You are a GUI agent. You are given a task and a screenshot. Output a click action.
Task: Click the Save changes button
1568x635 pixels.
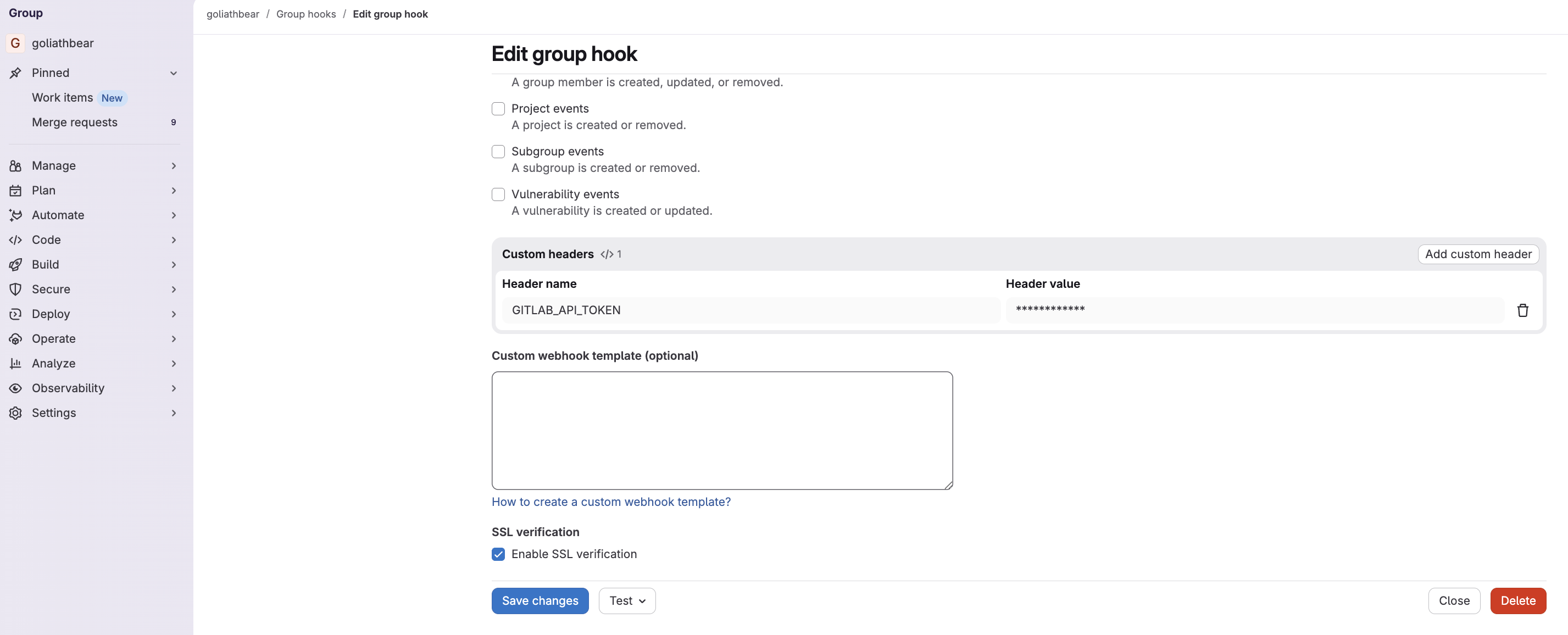point(540,601)
